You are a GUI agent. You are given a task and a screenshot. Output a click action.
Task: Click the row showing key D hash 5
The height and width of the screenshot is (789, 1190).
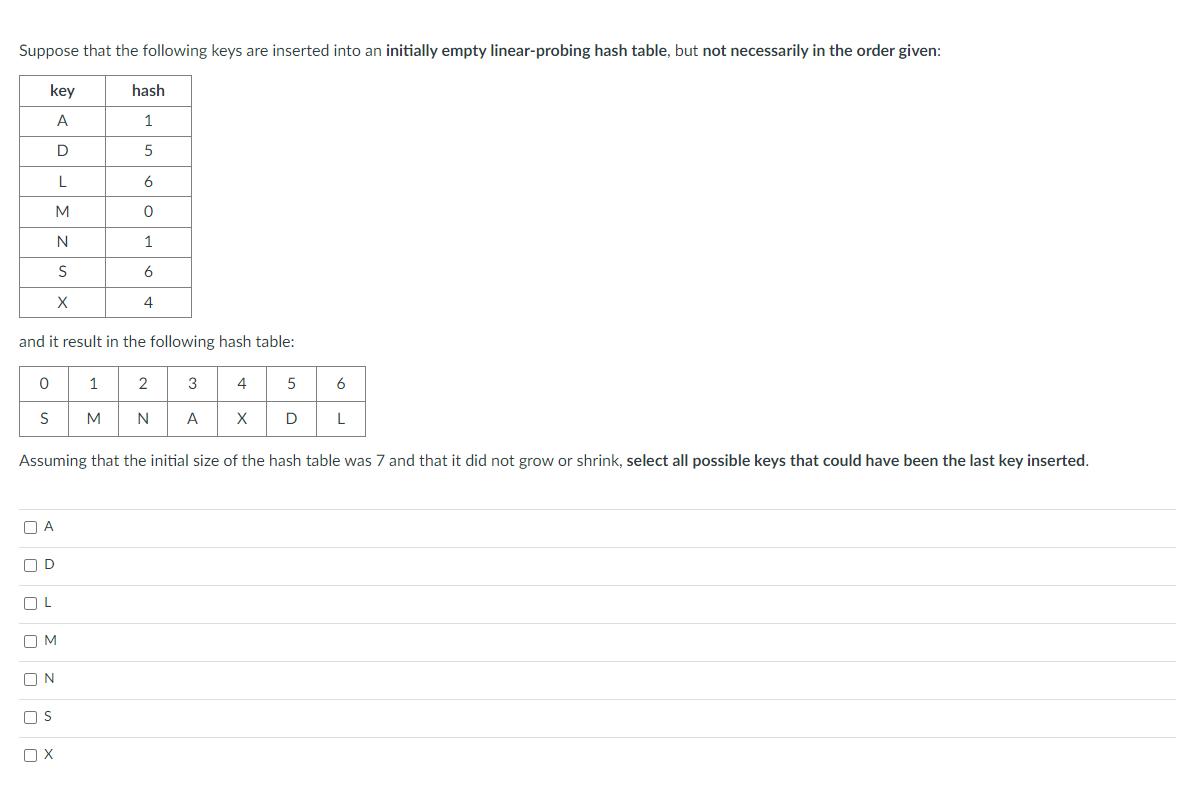(105, 151)
